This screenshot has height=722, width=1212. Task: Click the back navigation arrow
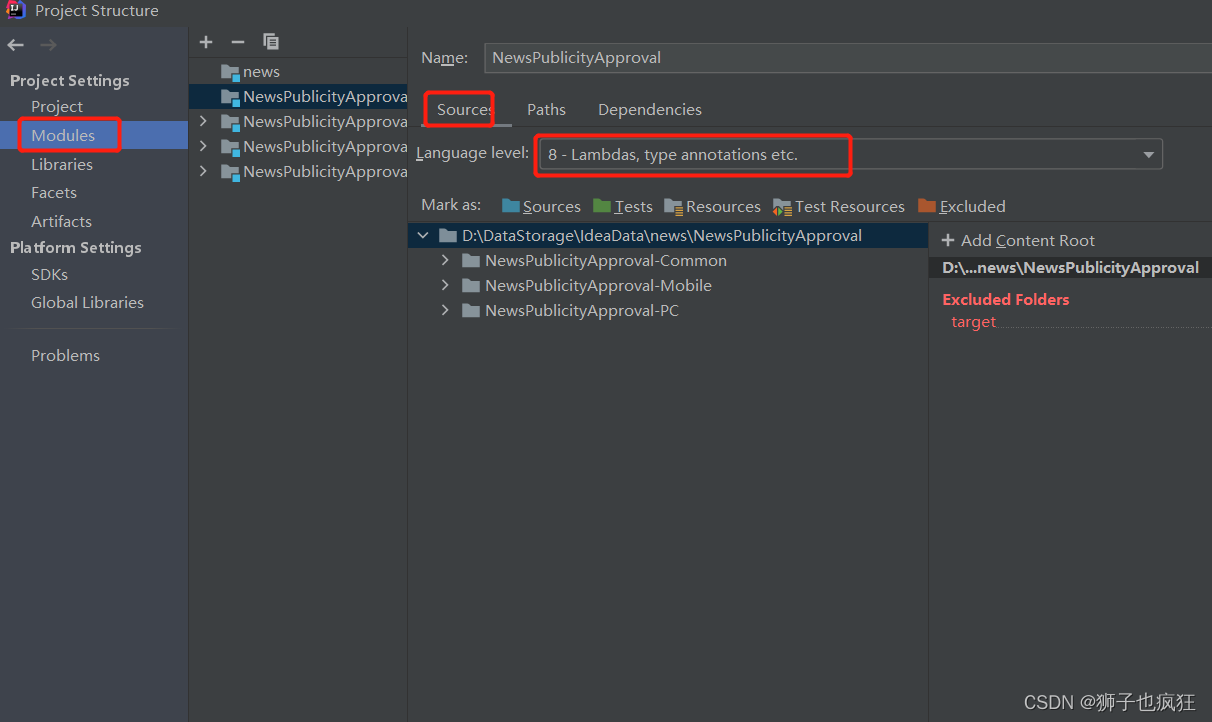tap(15, 45)
